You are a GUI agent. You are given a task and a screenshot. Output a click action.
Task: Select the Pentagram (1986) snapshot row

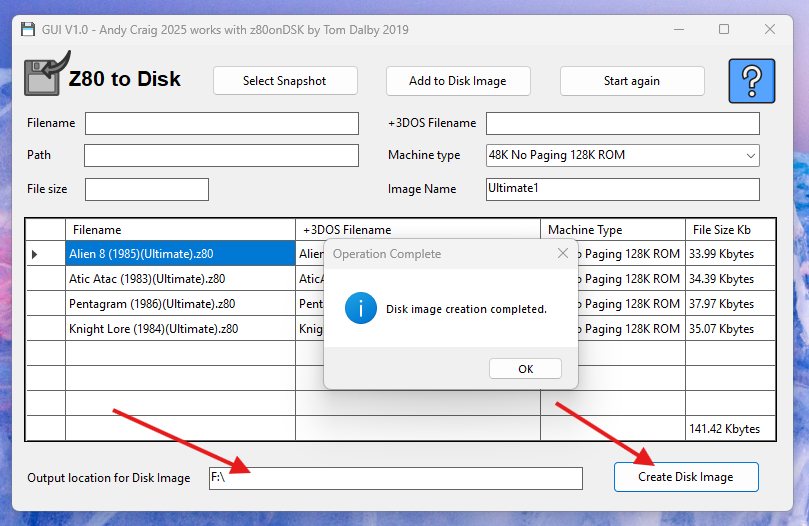point(180,304)
